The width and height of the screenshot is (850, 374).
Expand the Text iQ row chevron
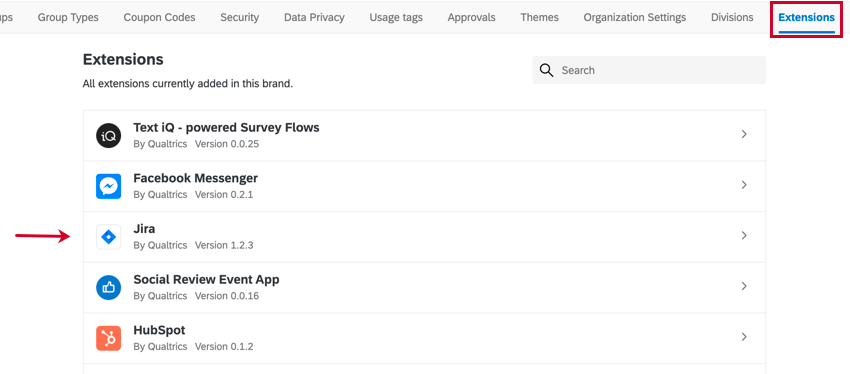[744, 134]
